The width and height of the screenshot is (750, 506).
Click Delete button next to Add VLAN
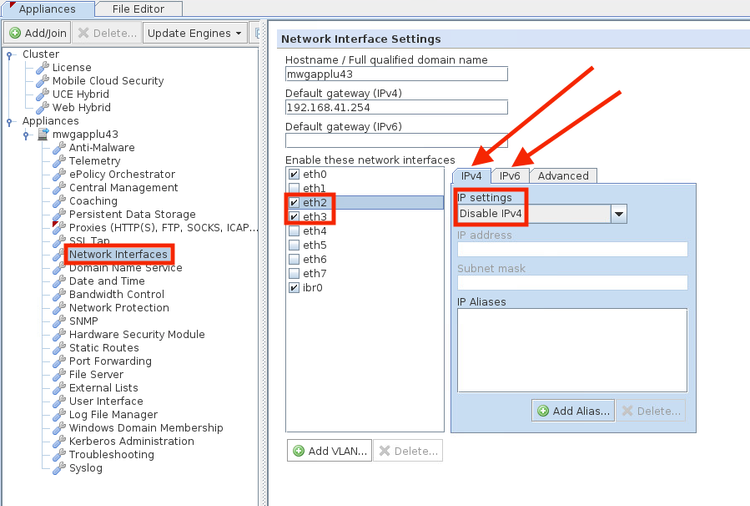[408, 451]
